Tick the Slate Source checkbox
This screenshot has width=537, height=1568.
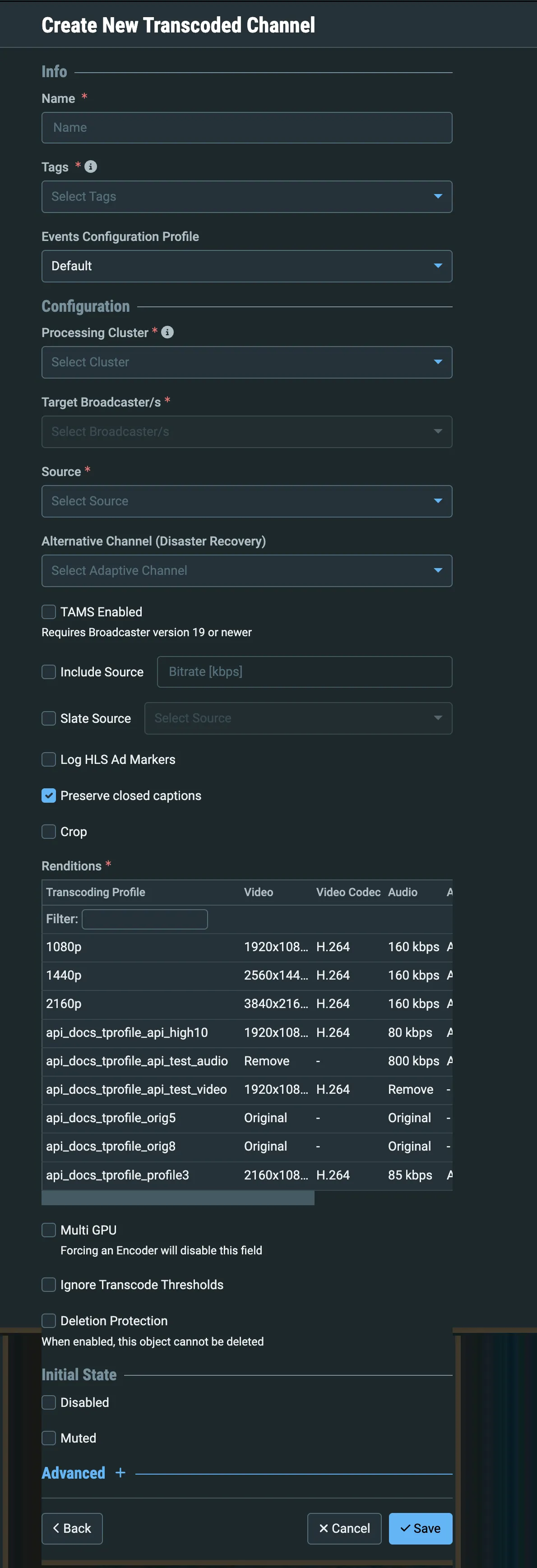pyautogui.click(x=49, y=718)
